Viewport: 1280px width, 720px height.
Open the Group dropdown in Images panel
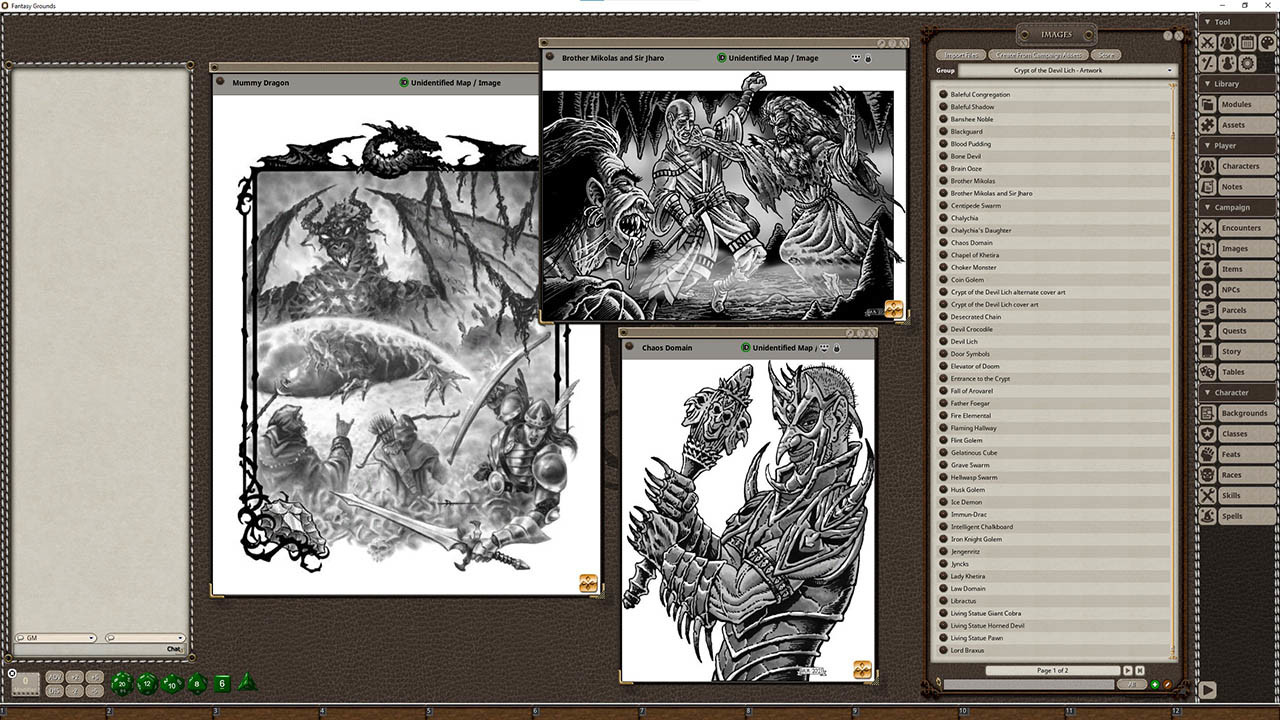pyautogui.click(x=1067, y=71)
